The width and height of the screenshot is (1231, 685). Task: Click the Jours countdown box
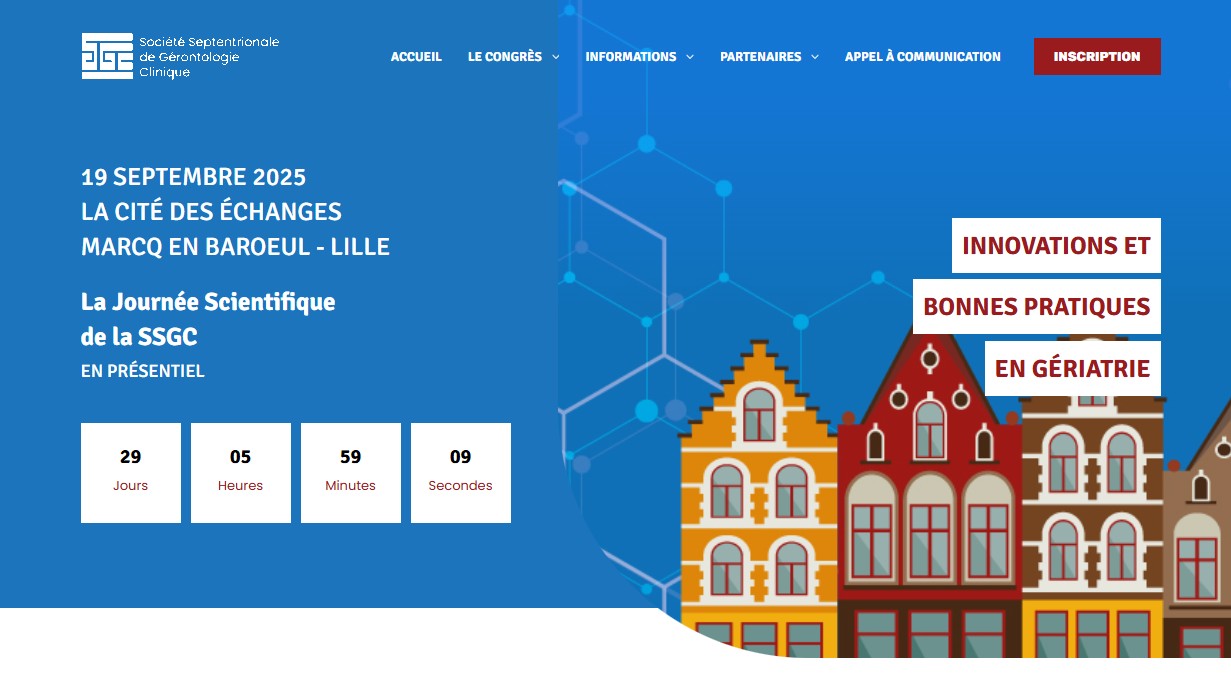(131, 472)
